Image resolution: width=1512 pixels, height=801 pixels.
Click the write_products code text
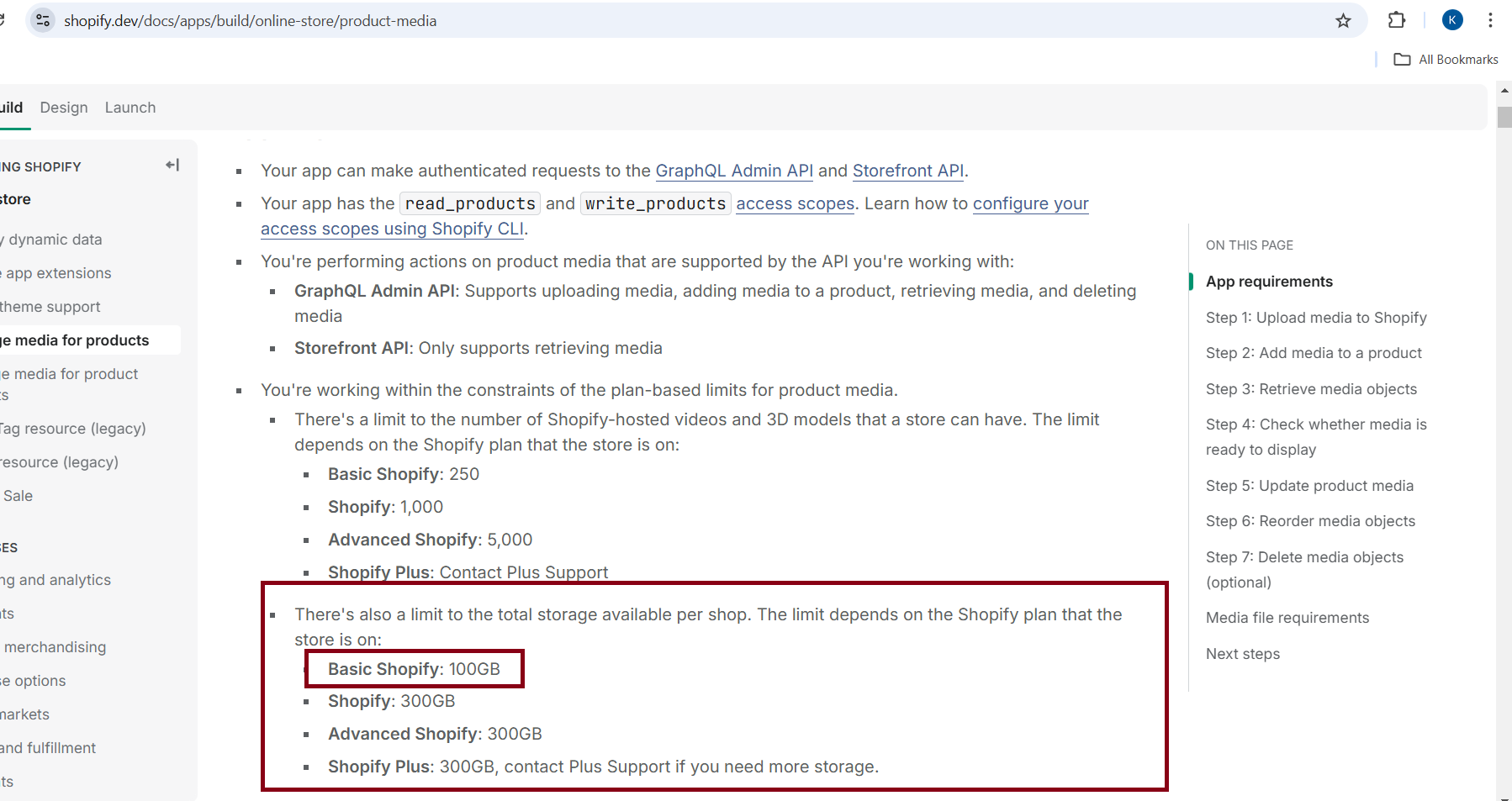click(x=655, y=203)
